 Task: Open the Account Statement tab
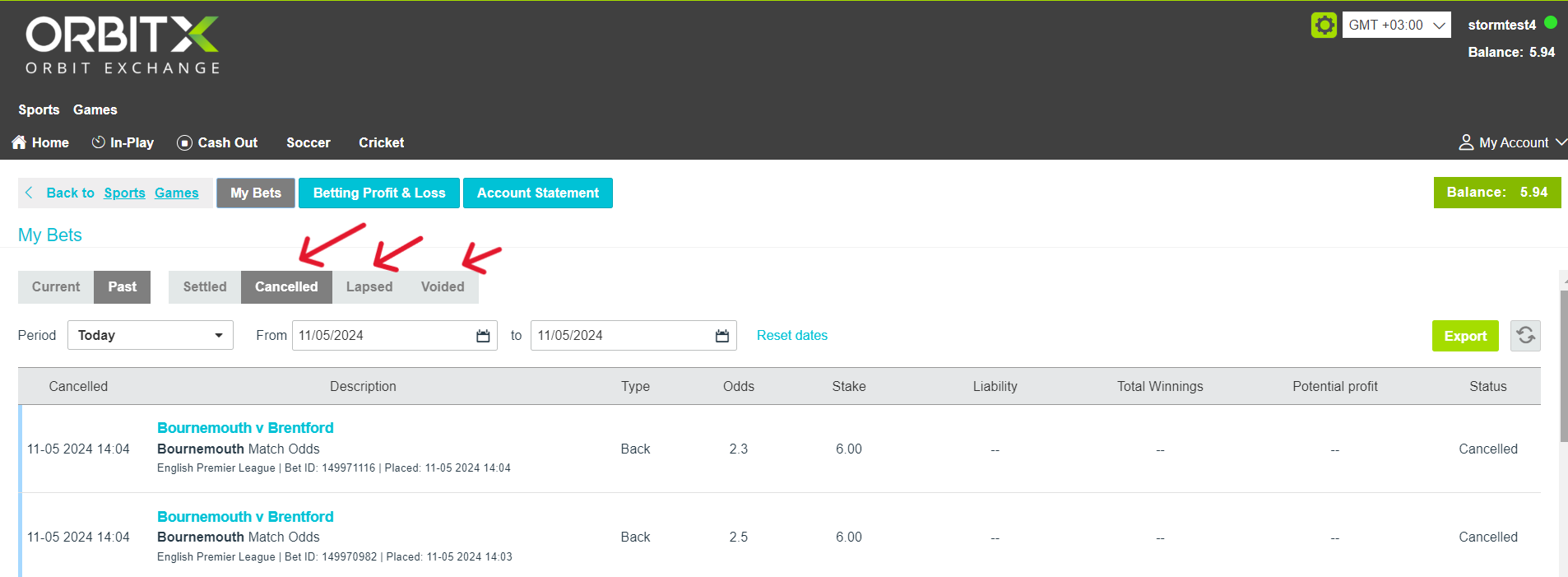coord(538,193)
